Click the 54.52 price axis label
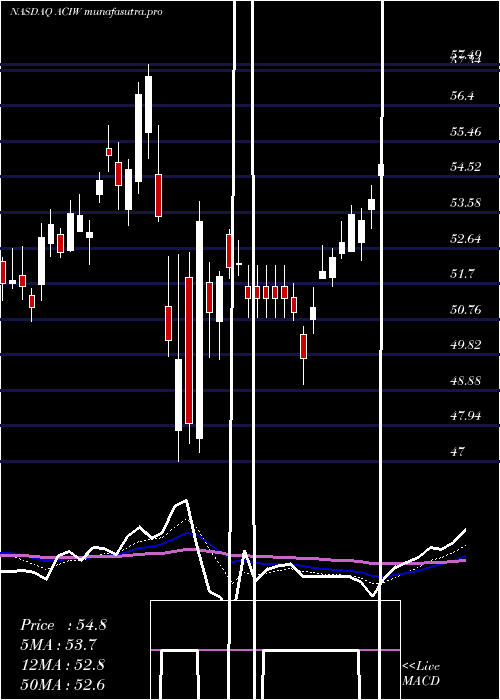500x700 pixels. 466,167
